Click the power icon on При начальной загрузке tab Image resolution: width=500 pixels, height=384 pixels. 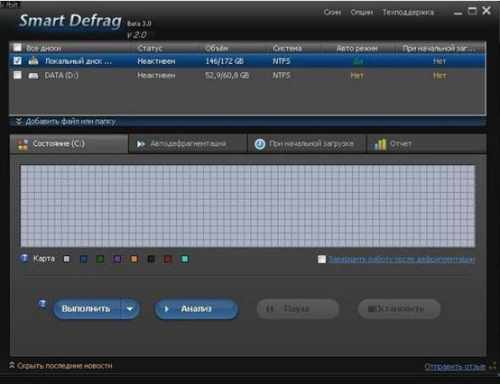pyautogui.click(x=260, y=144)
